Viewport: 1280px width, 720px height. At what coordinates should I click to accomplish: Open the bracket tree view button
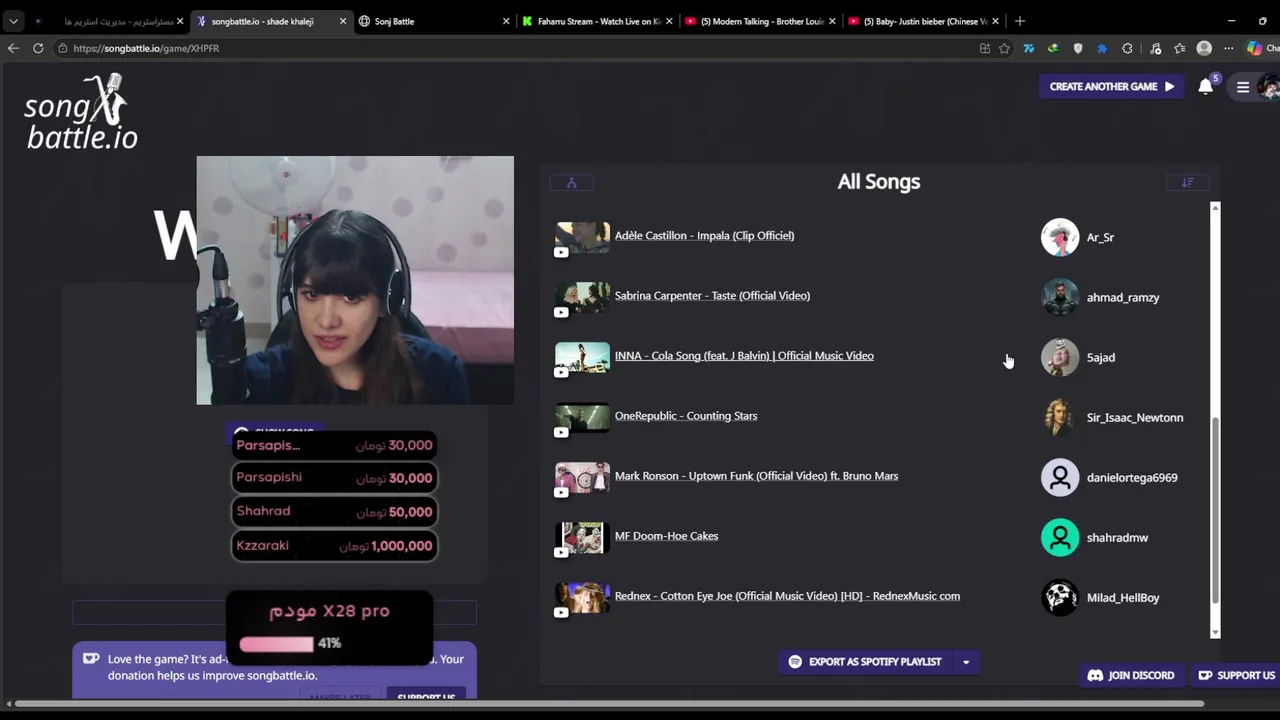(571, 182)
